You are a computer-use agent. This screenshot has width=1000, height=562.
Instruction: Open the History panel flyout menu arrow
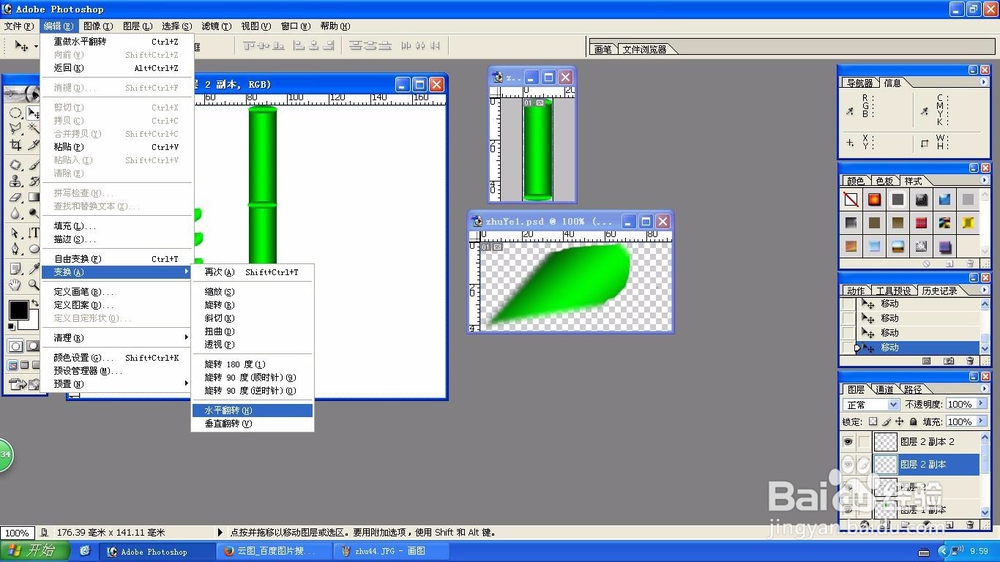pyautogui.click(x=984, y=290)
